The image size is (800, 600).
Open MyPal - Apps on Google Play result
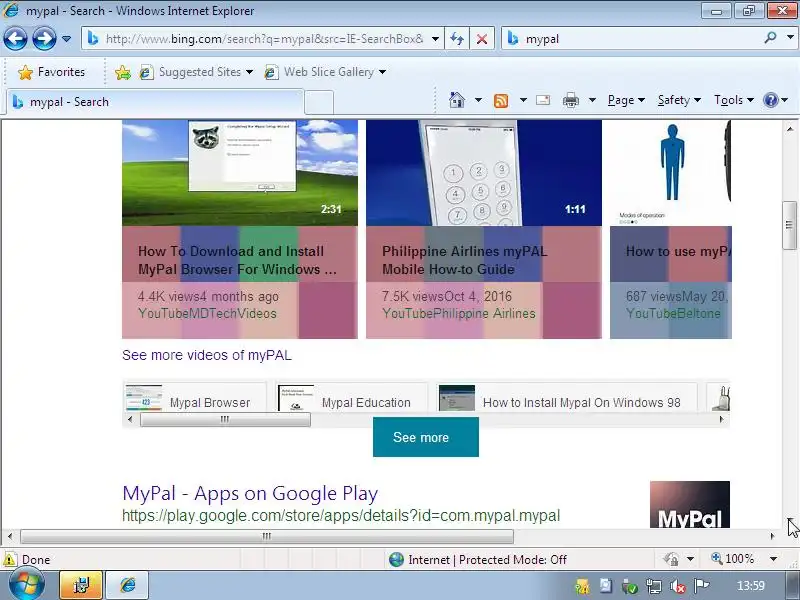tap(250, 493)
